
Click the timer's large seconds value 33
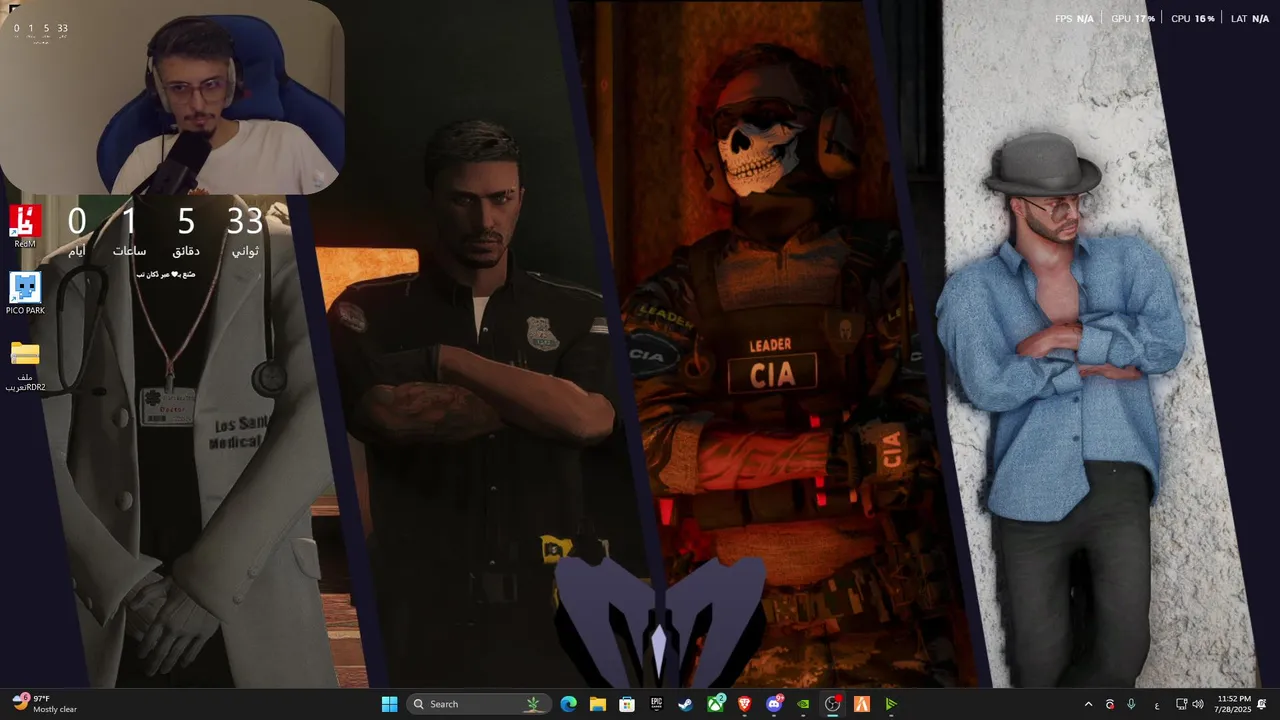(x=244, y=221)
